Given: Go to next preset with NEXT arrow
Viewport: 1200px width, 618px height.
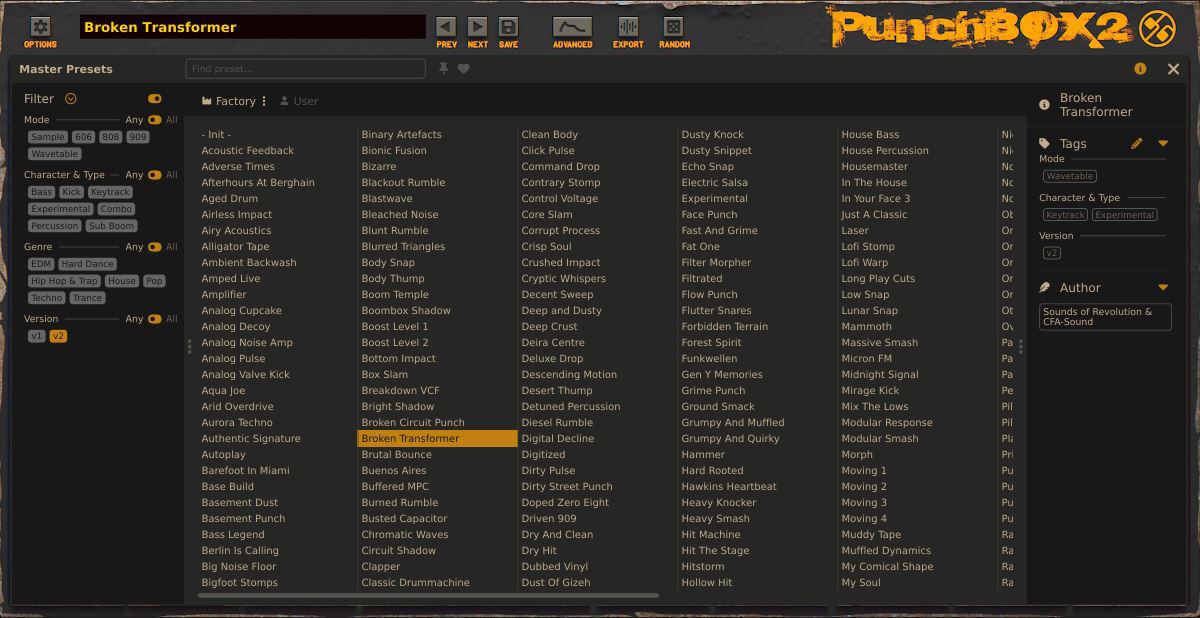Looking at the screenshot, I should pyautogui.click(x=478, y=27).
